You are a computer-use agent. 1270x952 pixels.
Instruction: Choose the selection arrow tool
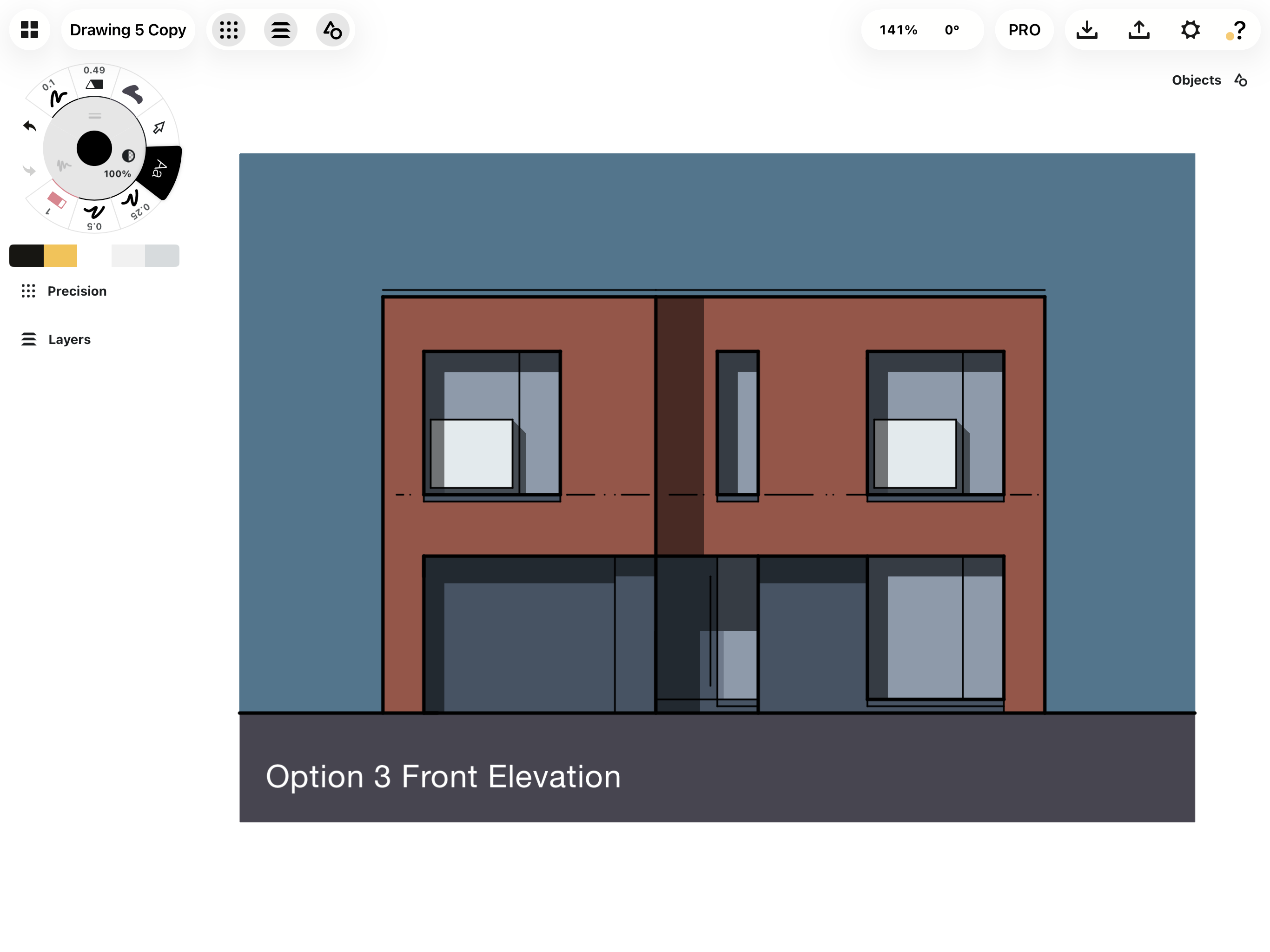tap(159, 127)
